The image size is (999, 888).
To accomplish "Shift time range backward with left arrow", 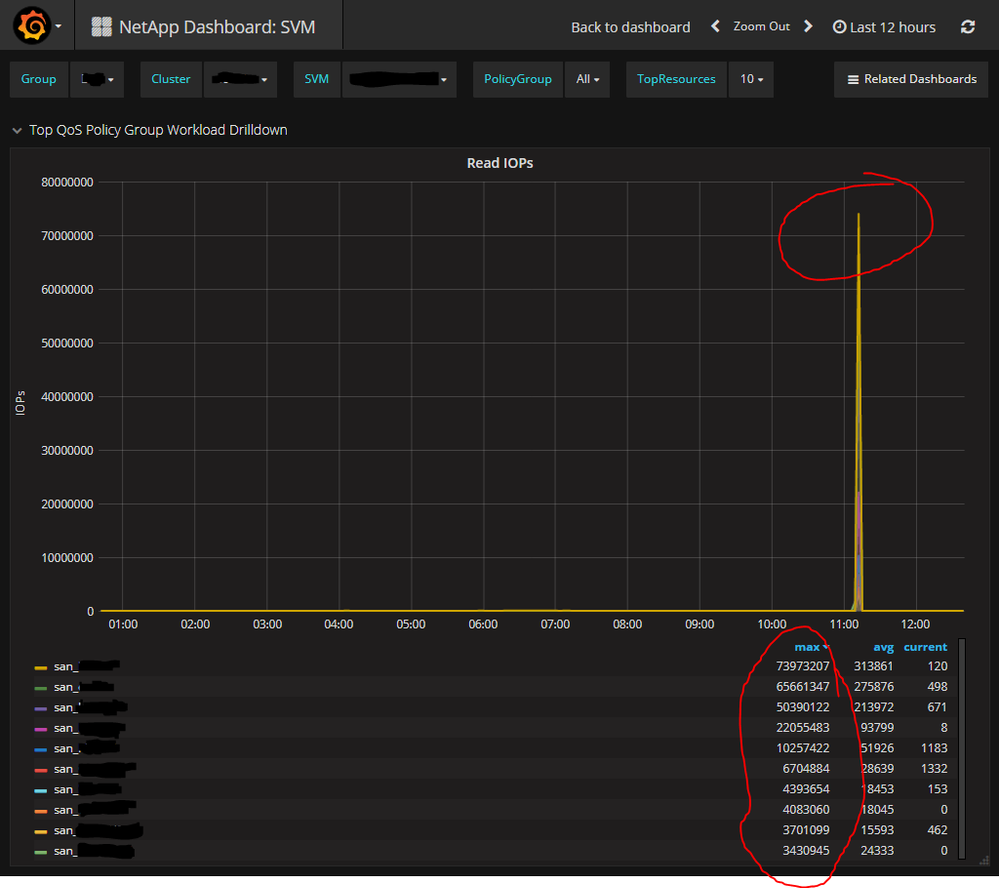I will point(715,27).
